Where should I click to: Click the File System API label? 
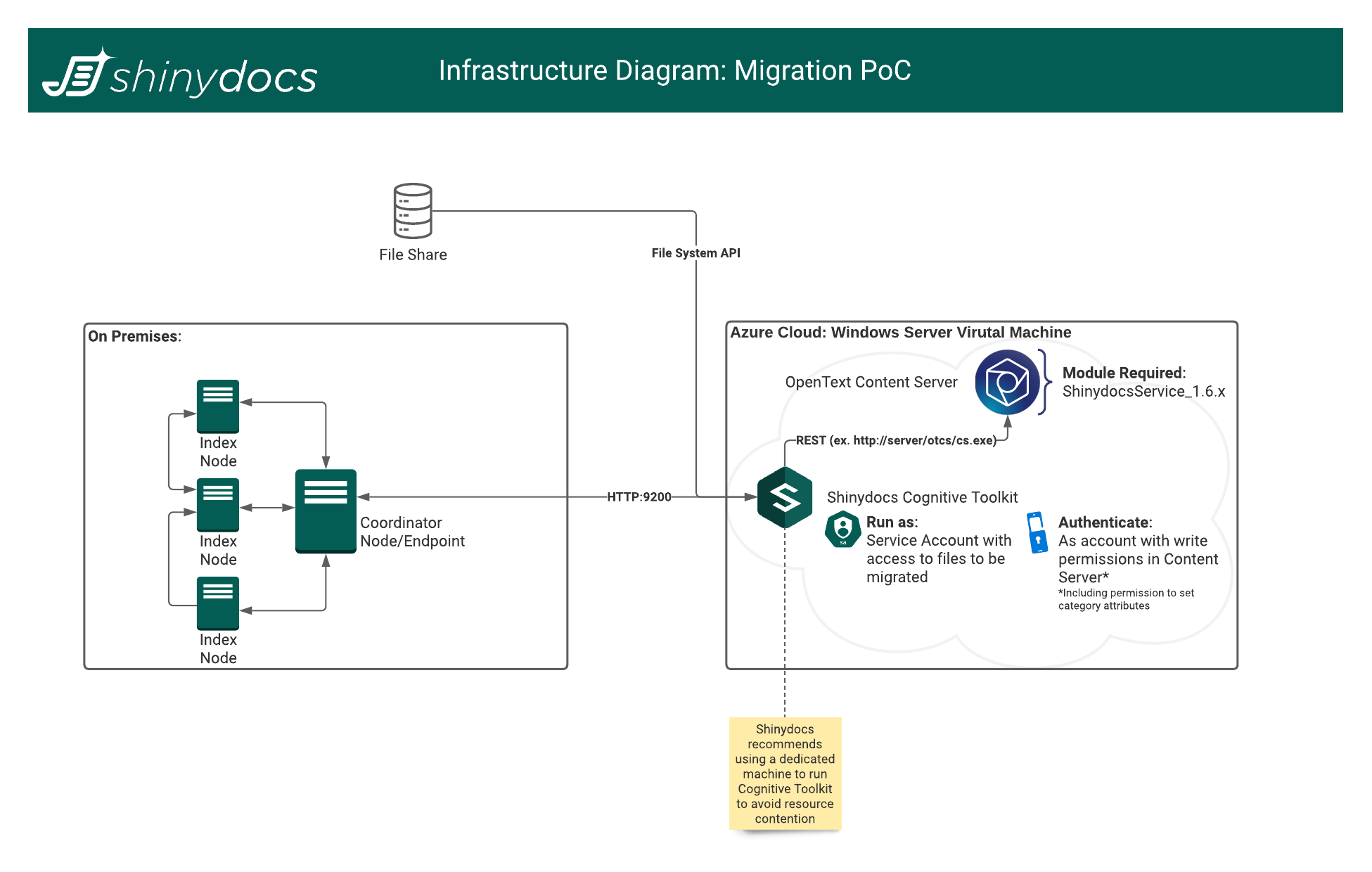[x=695, y=253]
